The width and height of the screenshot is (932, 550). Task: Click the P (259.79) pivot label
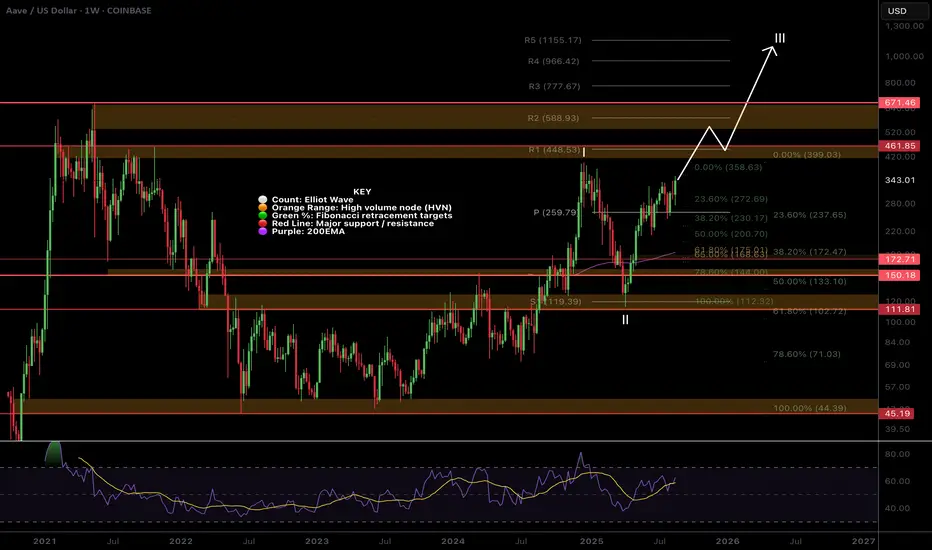pos(555,212)
